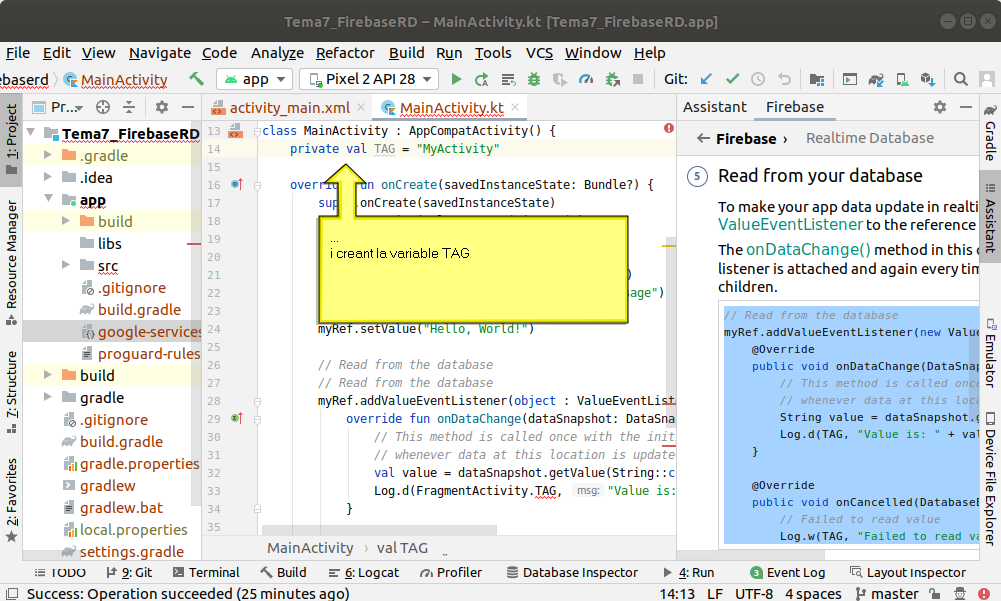Switch to the Assistant tab in right panel
1001x601 pixels.
[x=714, y=107]
